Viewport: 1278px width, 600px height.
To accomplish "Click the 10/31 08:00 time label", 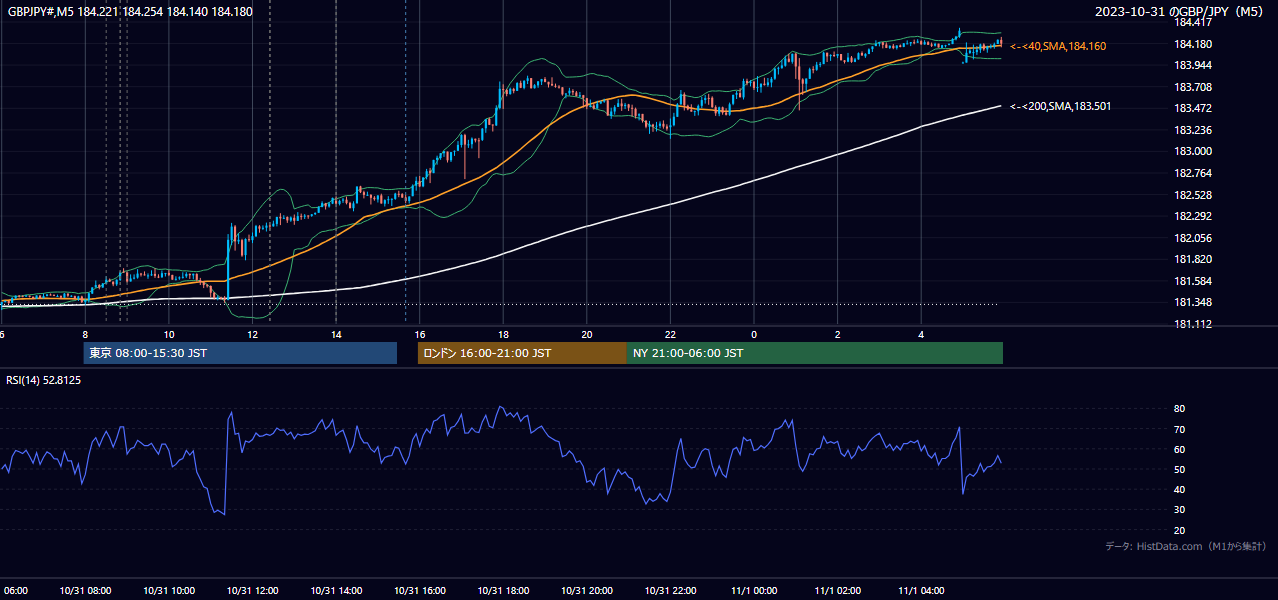I will click(x=85, y=590).
